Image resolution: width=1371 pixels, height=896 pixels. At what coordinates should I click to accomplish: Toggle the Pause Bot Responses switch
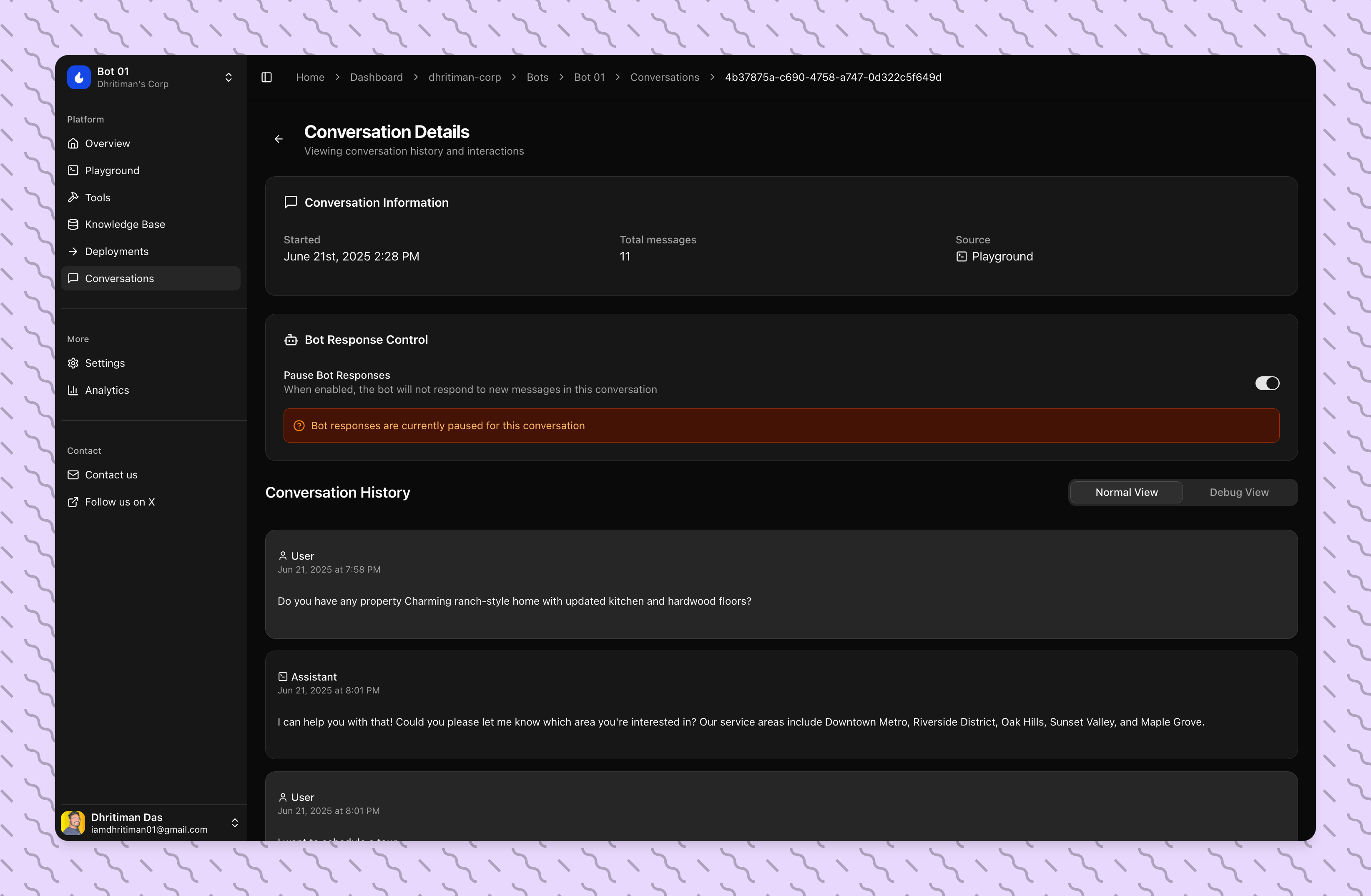tap(1267, 383)
